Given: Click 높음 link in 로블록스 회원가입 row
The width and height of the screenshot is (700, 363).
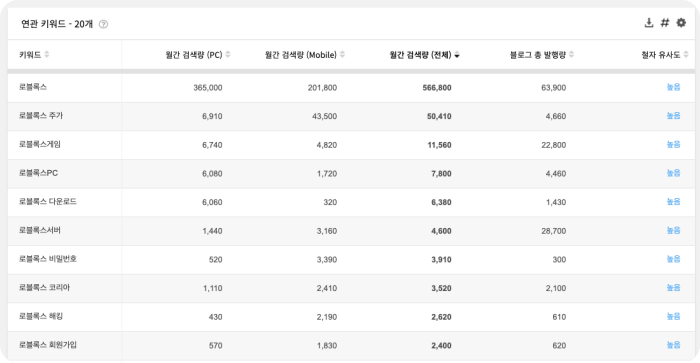Looking at the screenshot, I should point(673,345).
